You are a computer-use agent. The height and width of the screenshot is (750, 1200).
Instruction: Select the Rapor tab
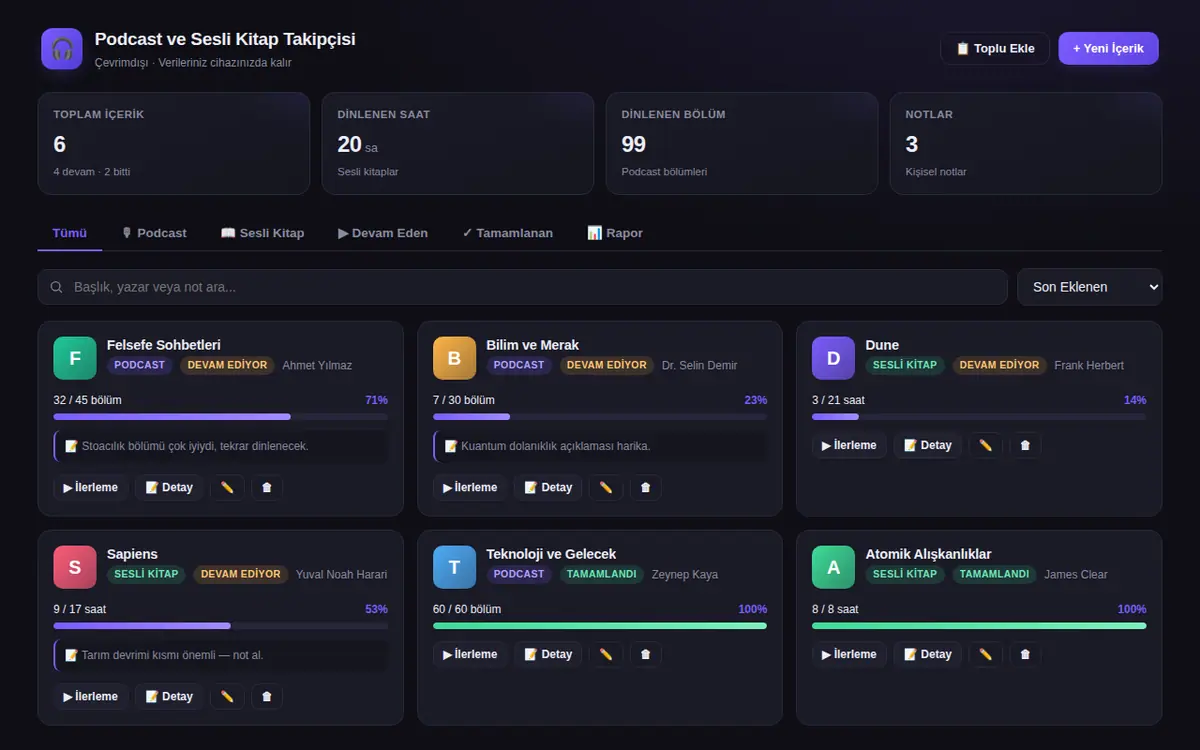[x=615, y=233]
